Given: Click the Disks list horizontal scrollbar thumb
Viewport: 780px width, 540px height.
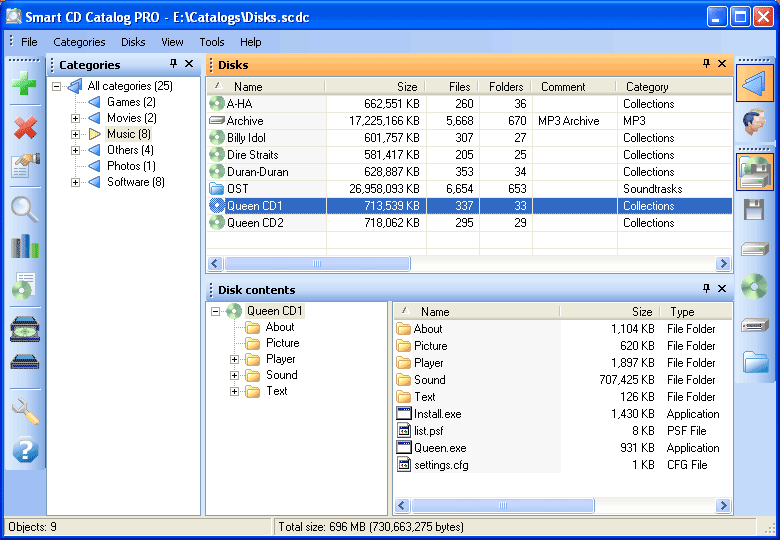Looking at the screenshot, I should [x=316, y=264].
